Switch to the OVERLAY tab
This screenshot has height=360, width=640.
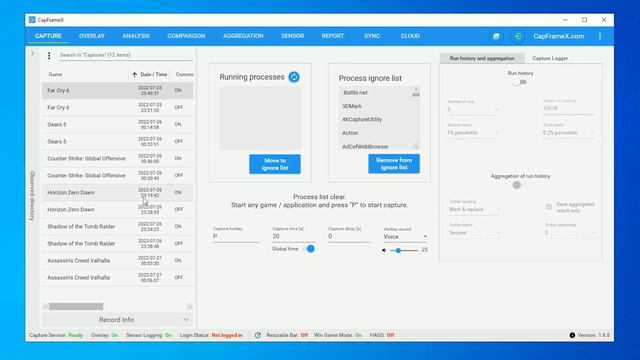92,36
